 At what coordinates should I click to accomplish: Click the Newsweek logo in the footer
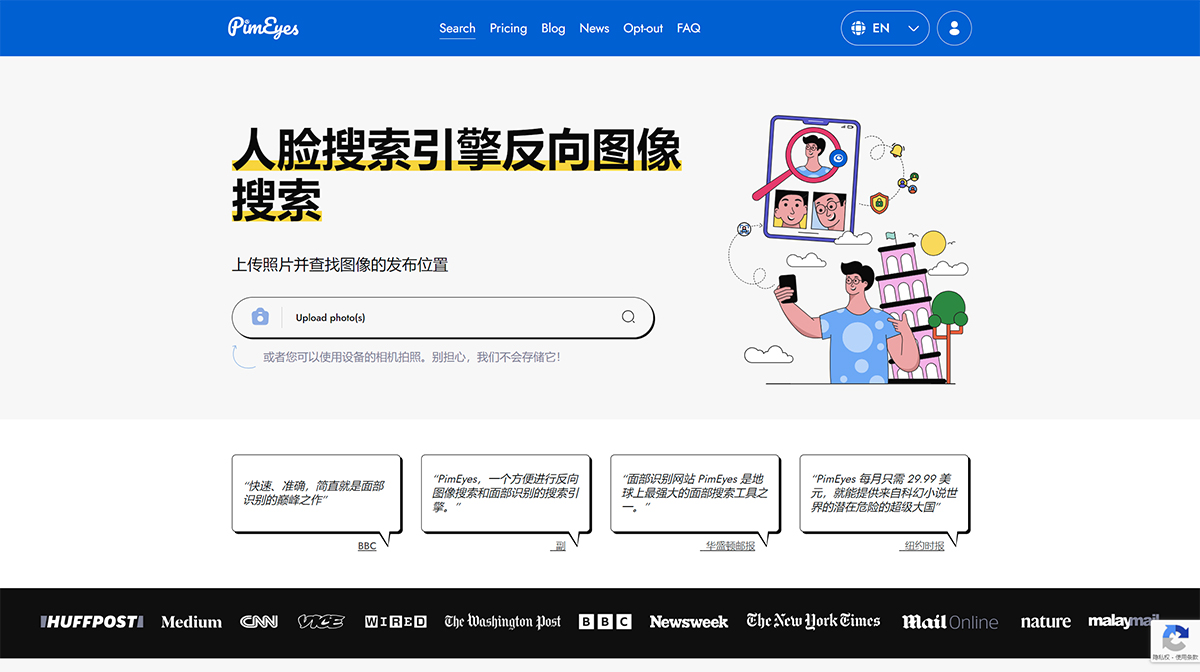tap(689, 621)
